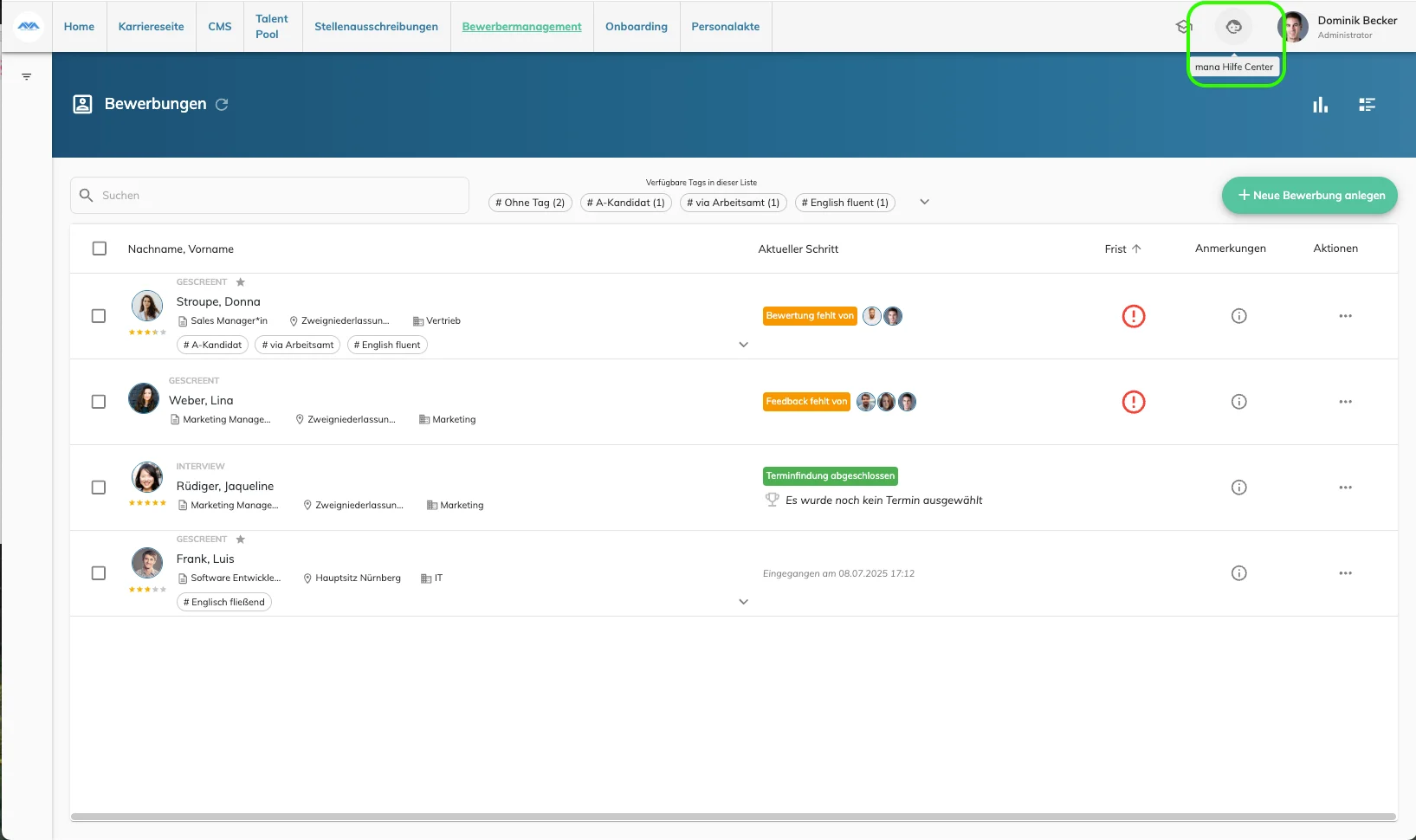Tick the select-all checkbox in the table header

100,249
